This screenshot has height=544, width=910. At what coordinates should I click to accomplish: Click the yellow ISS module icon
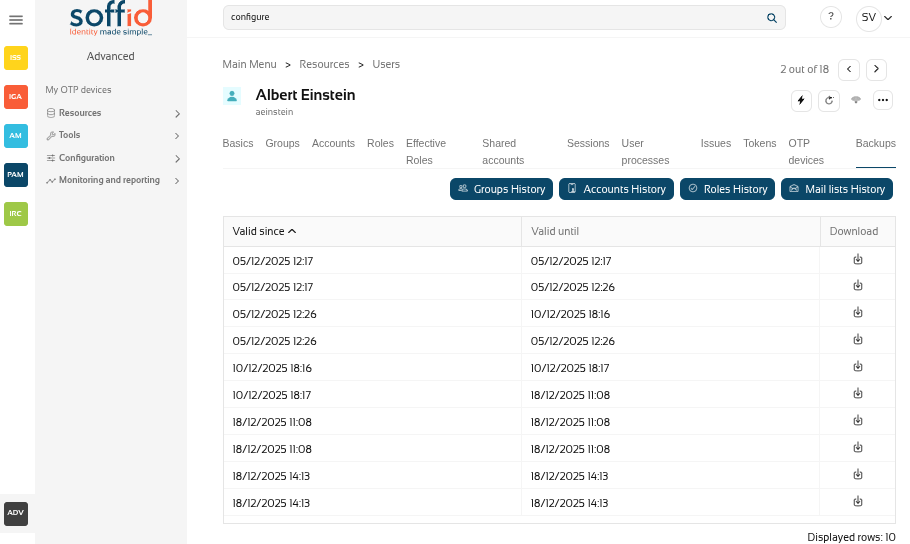pyautogui.click(x=16, y=58)
